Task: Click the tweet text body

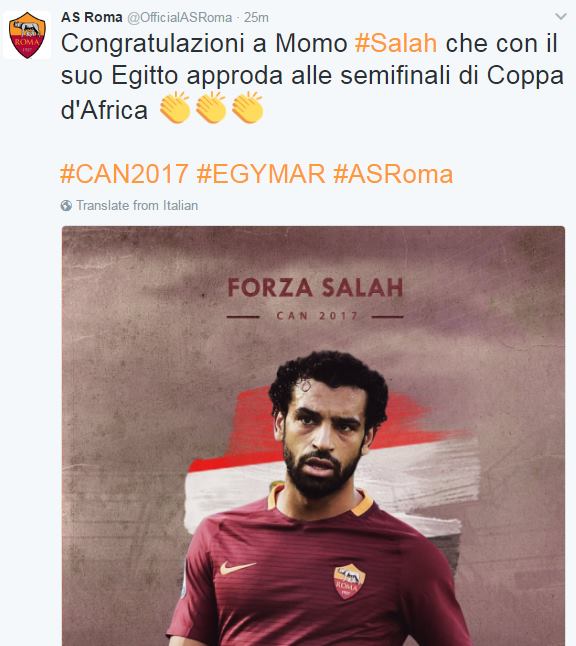Action: tap(312, 77)
